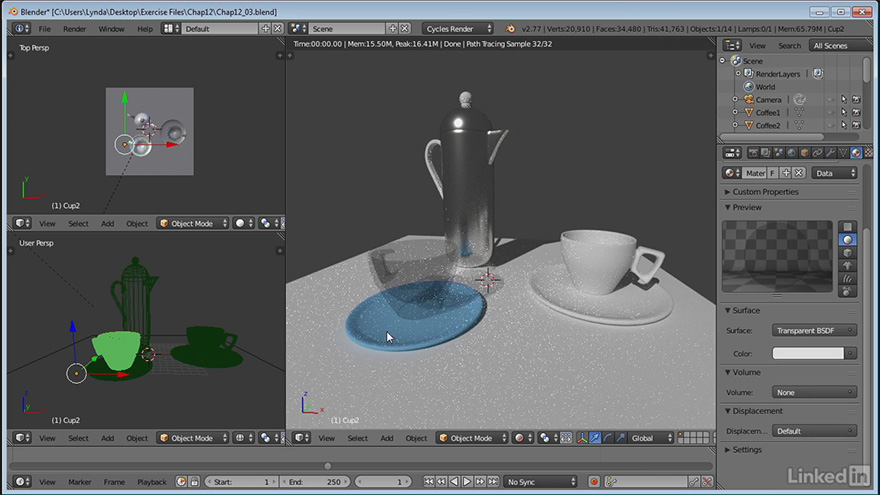Open the Help menu
Viewport: 880px width, 495px height.
[x=145, y=29]
